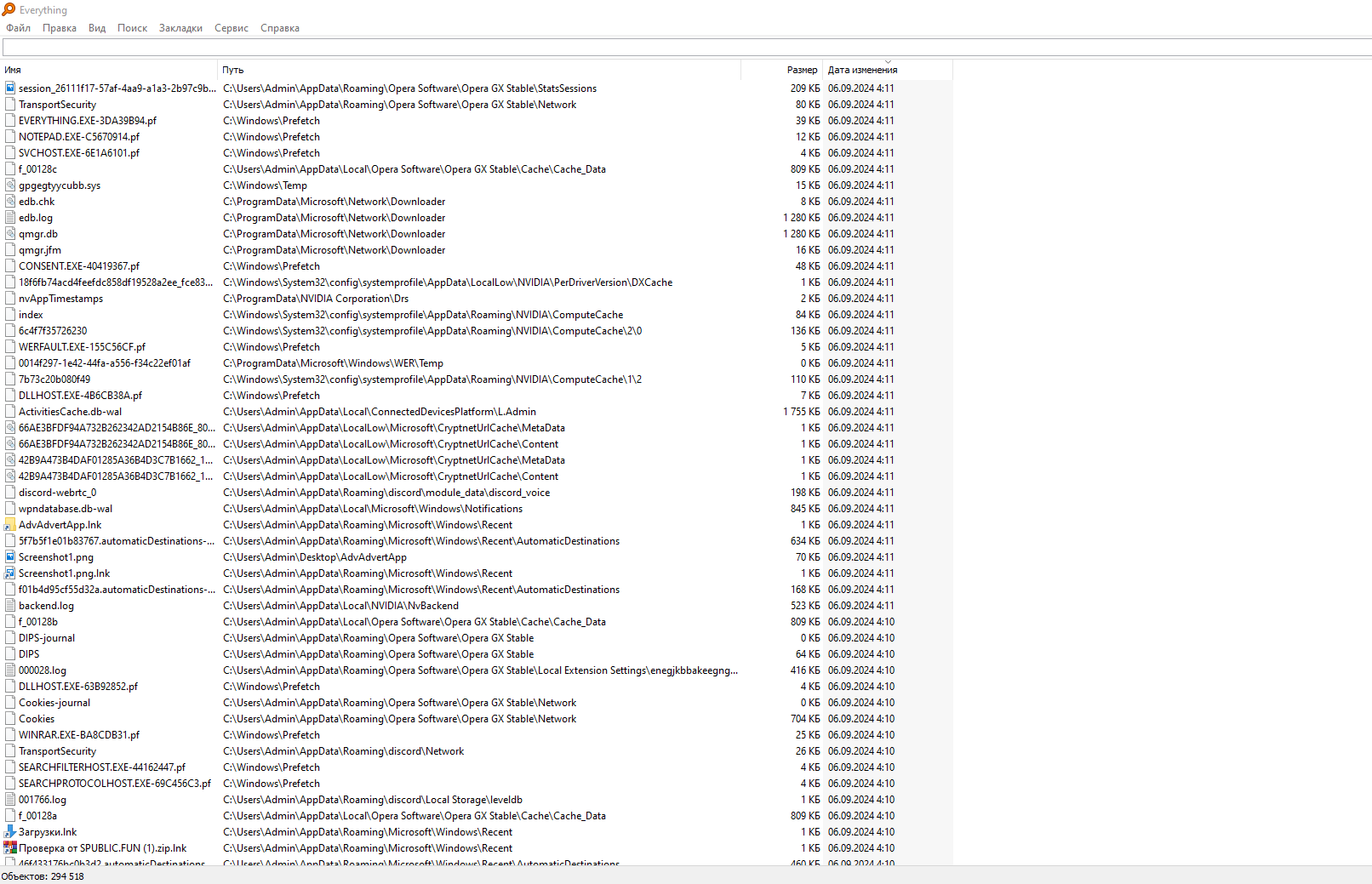Click the path C:\Windows\Temp
This screenshot has width=1372, height=884.
click(x=266, y=185)
